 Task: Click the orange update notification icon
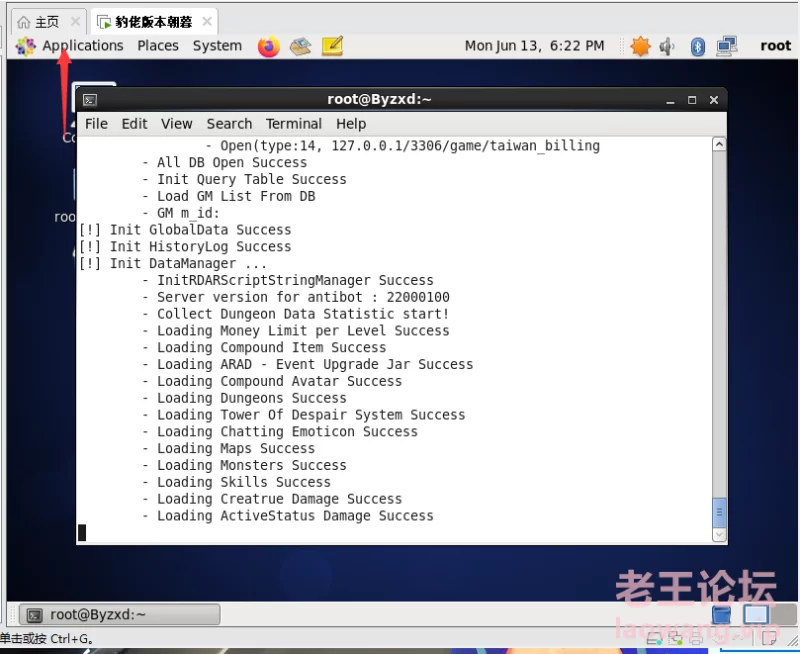click(x=640, y=46)
